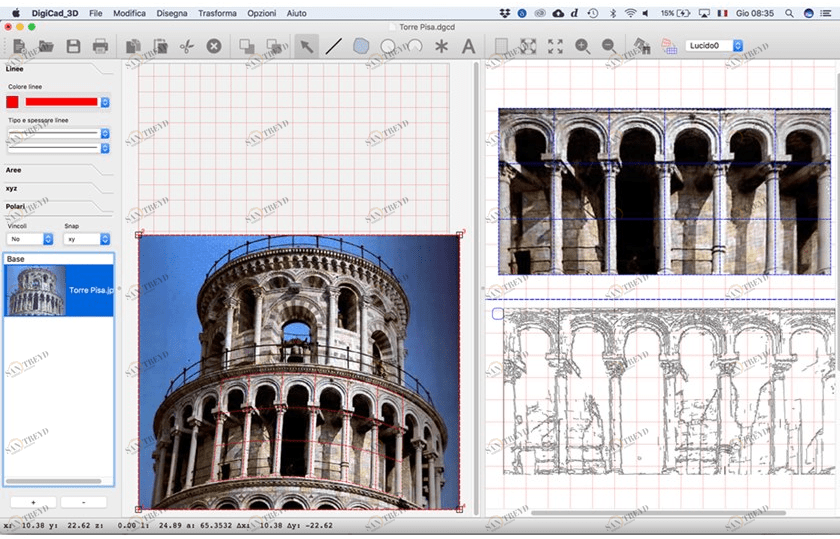Click the save floppy disk icon
This screenshot has height=539, width=840.
pyautogui.click(x=73, y=46)
